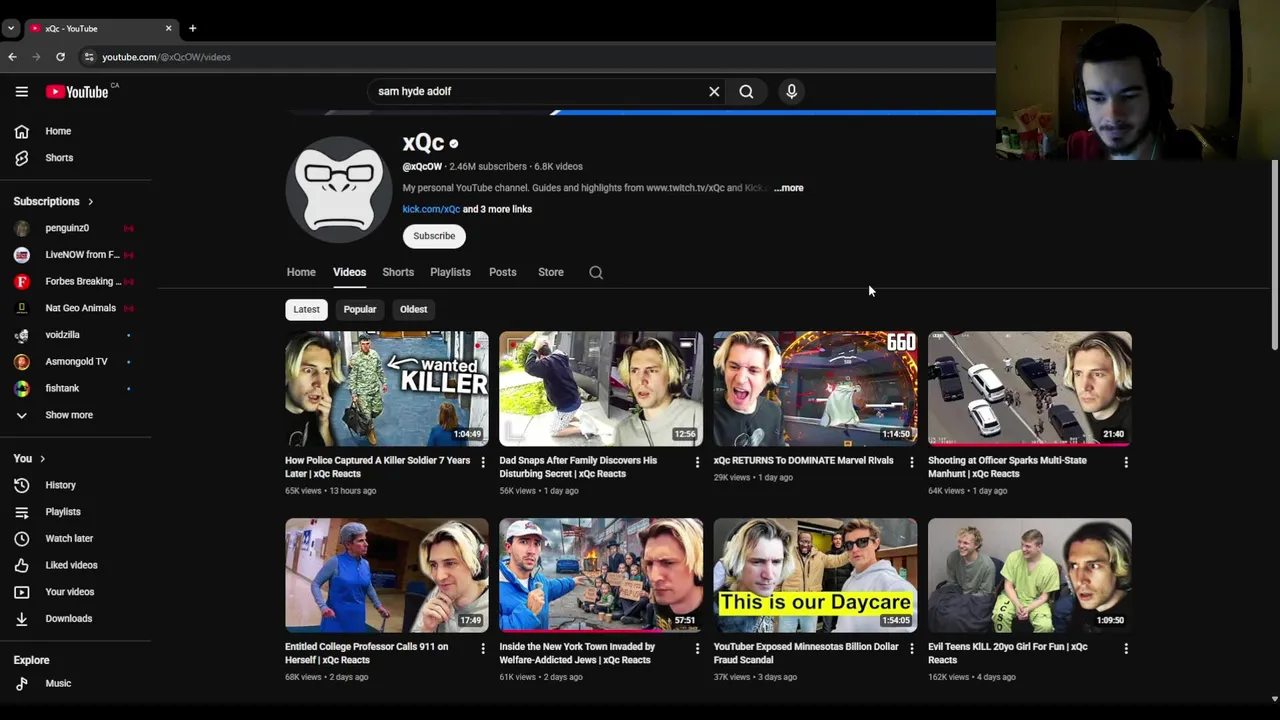Reload the page in browser
Screen dimensions: 1280x720
click(x=60, y=57)
